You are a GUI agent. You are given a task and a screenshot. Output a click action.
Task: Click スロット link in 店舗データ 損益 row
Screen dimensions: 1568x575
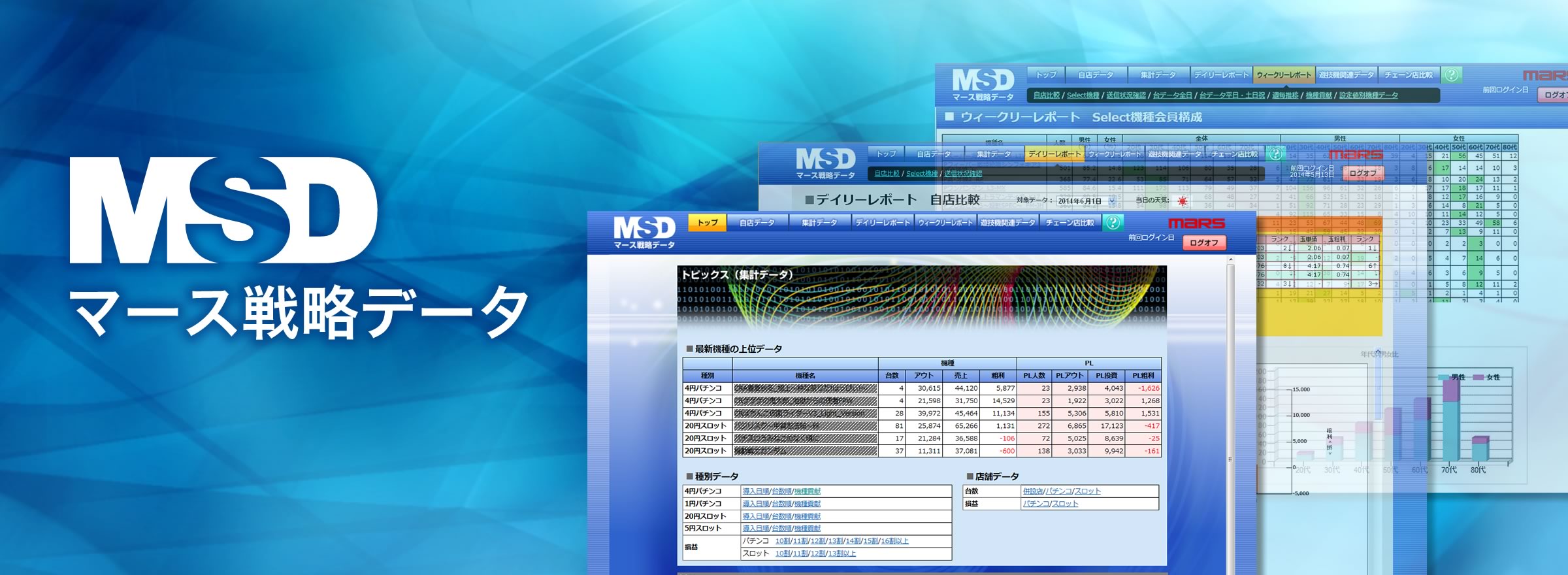pyautogui.click(x=1066, y=504)
